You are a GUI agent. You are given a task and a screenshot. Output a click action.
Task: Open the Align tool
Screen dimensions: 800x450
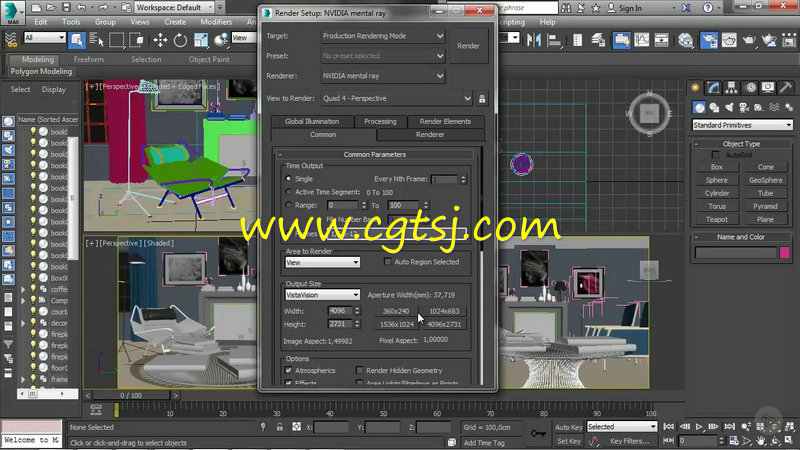click(x=554, y=40)
